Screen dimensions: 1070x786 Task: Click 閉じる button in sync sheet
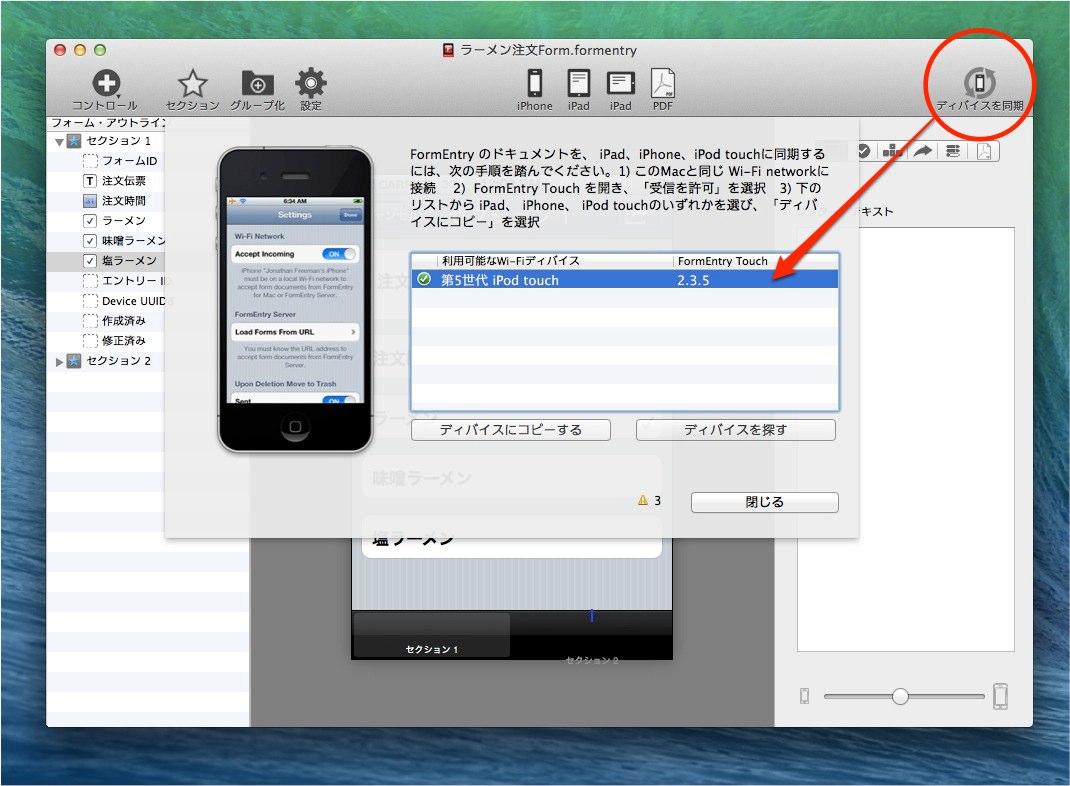(x=764, y=502)
